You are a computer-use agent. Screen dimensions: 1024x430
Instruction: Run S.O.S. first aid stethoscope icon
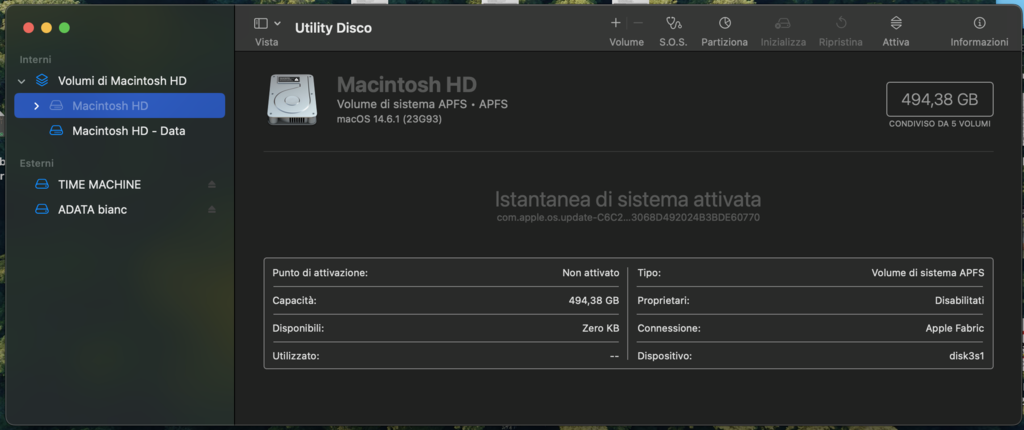pyautogui.click(x=673, y=23)
